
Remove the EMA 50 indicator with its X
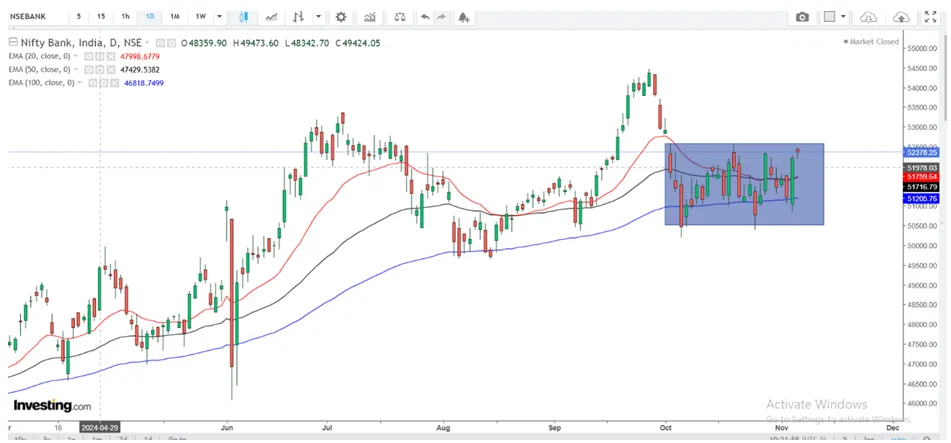click(x=111, y=69)
